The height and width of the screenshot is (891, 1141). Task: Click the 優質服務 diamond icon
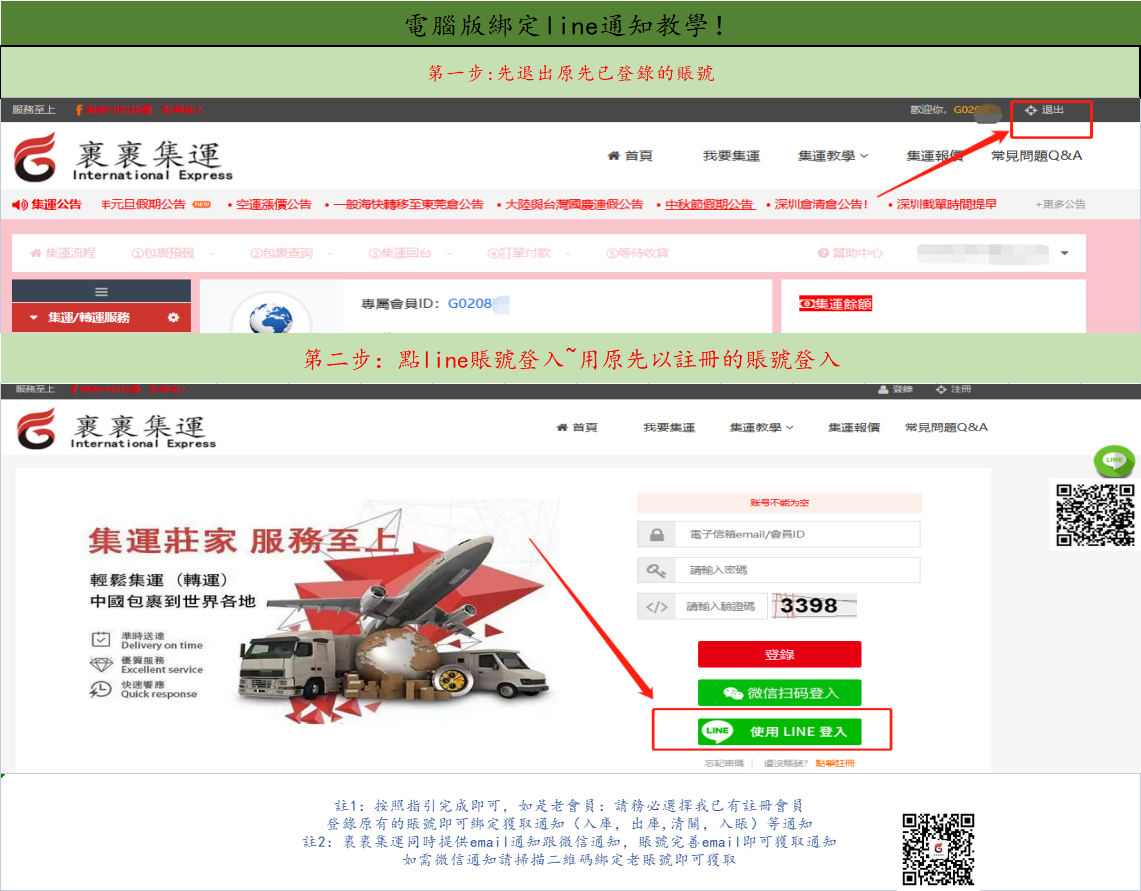point(100,665)
